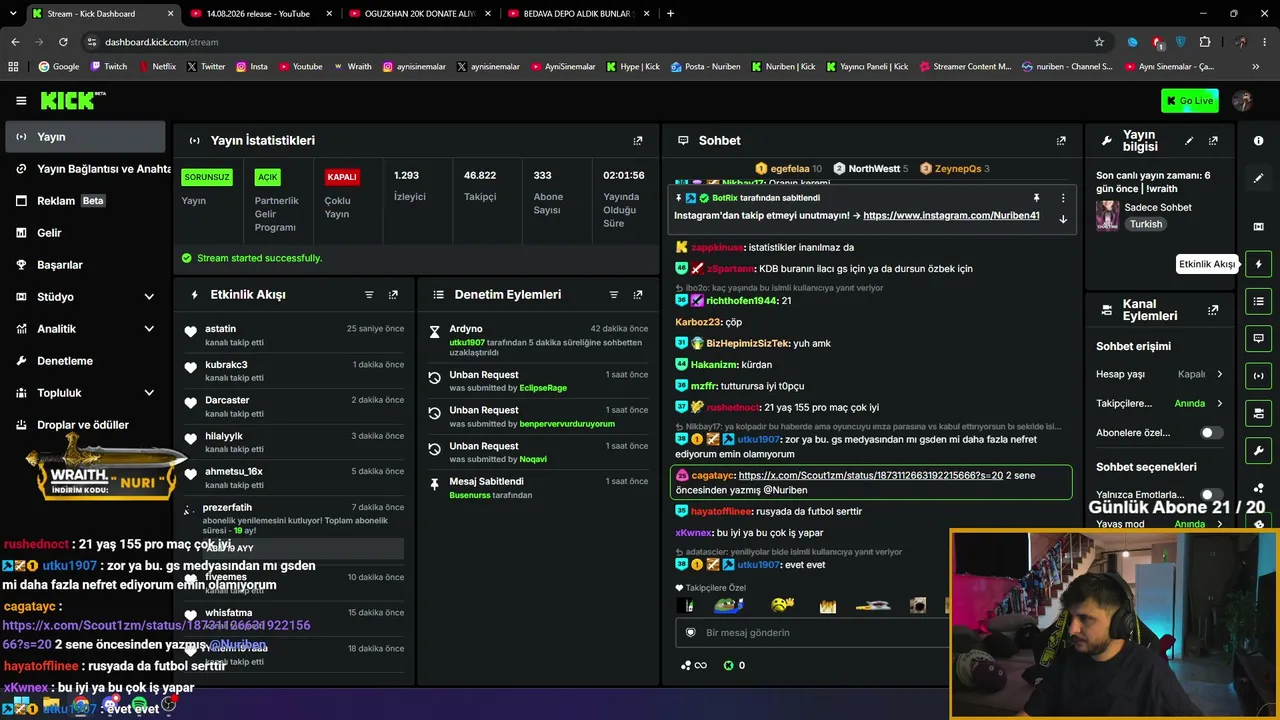This screenshot has height=720, width=1280.
Task: Collapse the pinned message with the down arrow
Action: [x=1063, y=219]
